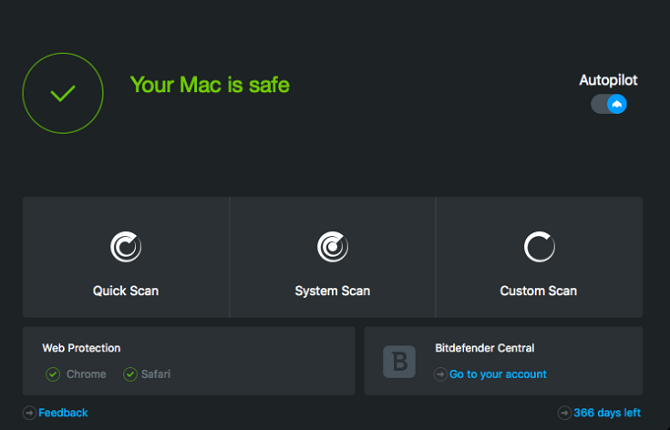The height and width of the screenshot is (430, 670).
Task: Click the 366 days left link
Action: click(x=607, y=413)
